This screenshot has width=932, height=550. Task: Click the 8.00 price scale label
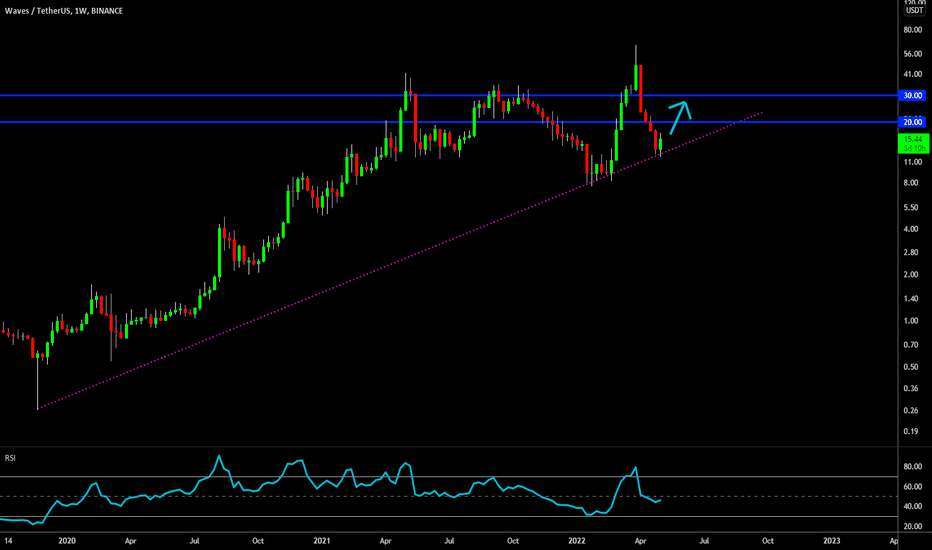tap(911, 183)
